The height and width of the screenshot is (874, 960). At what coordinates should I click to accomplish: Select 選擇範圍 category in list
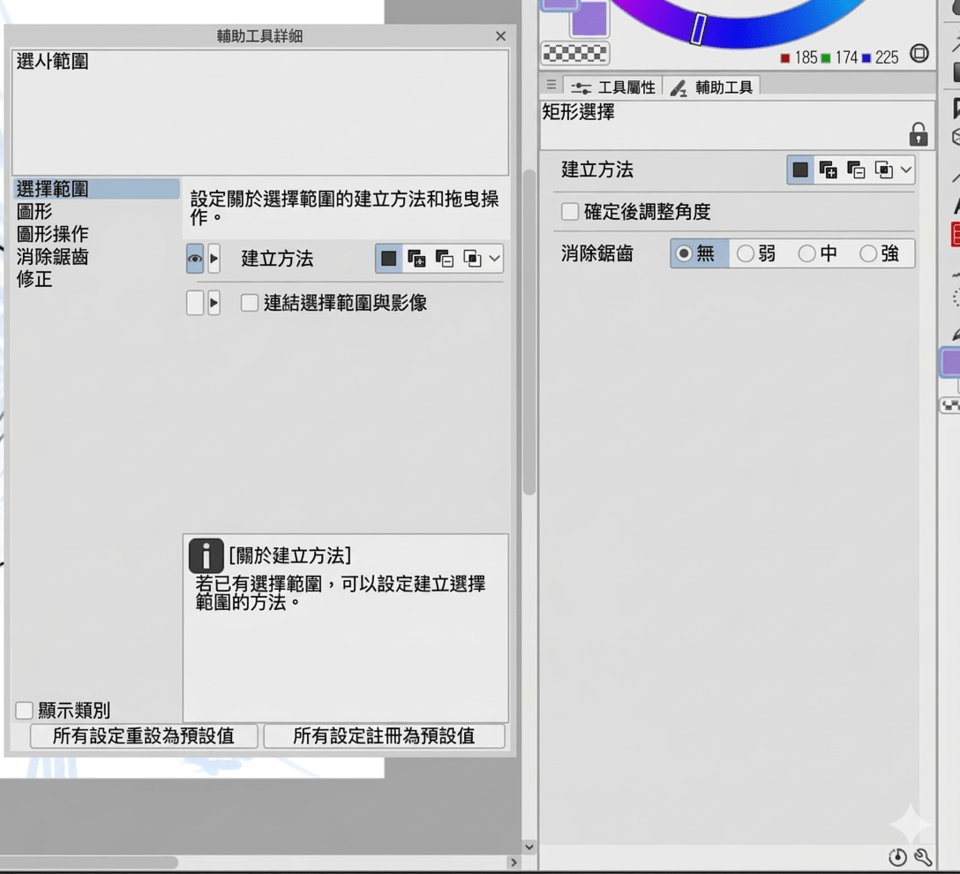tap(97, 189)
